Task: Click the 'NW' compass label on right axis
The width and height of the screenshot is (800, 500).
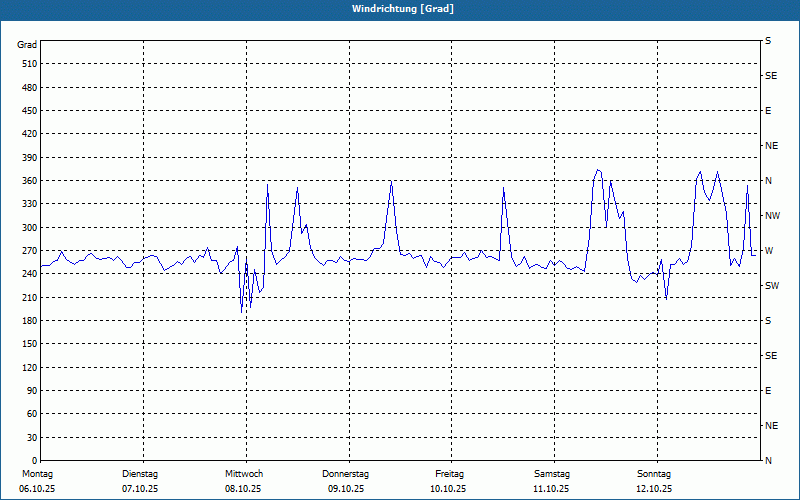Action: pyautogui.click(x=771, y=216)
